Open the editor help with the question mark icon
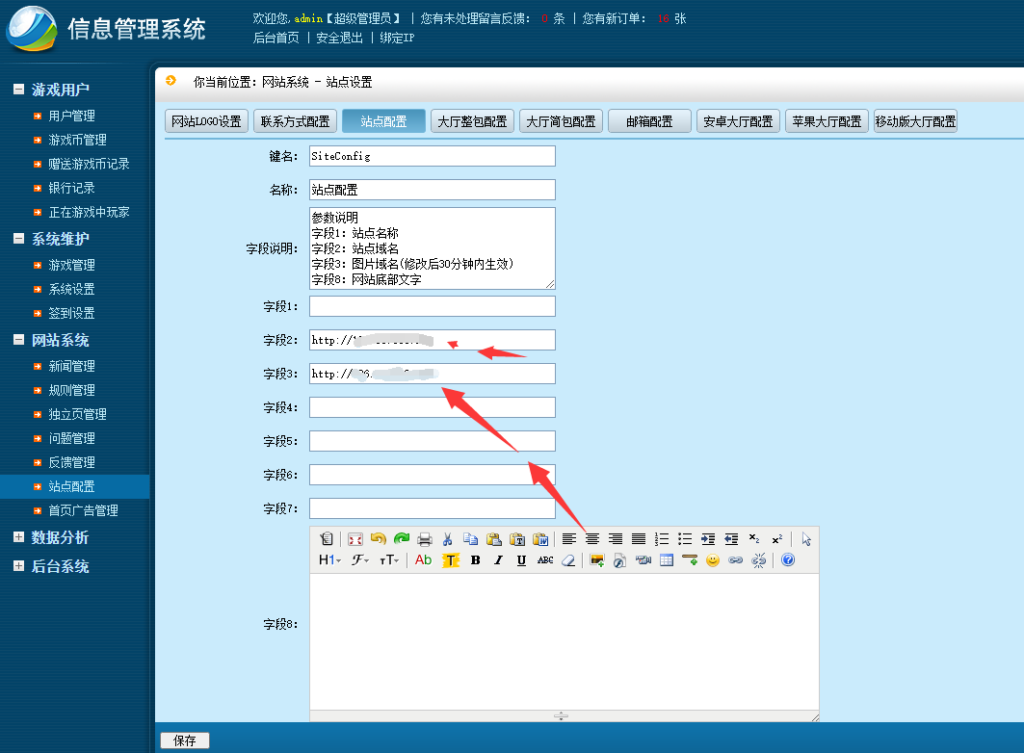Viewport: 1024px width, 753px height. (x=790, y=560)
